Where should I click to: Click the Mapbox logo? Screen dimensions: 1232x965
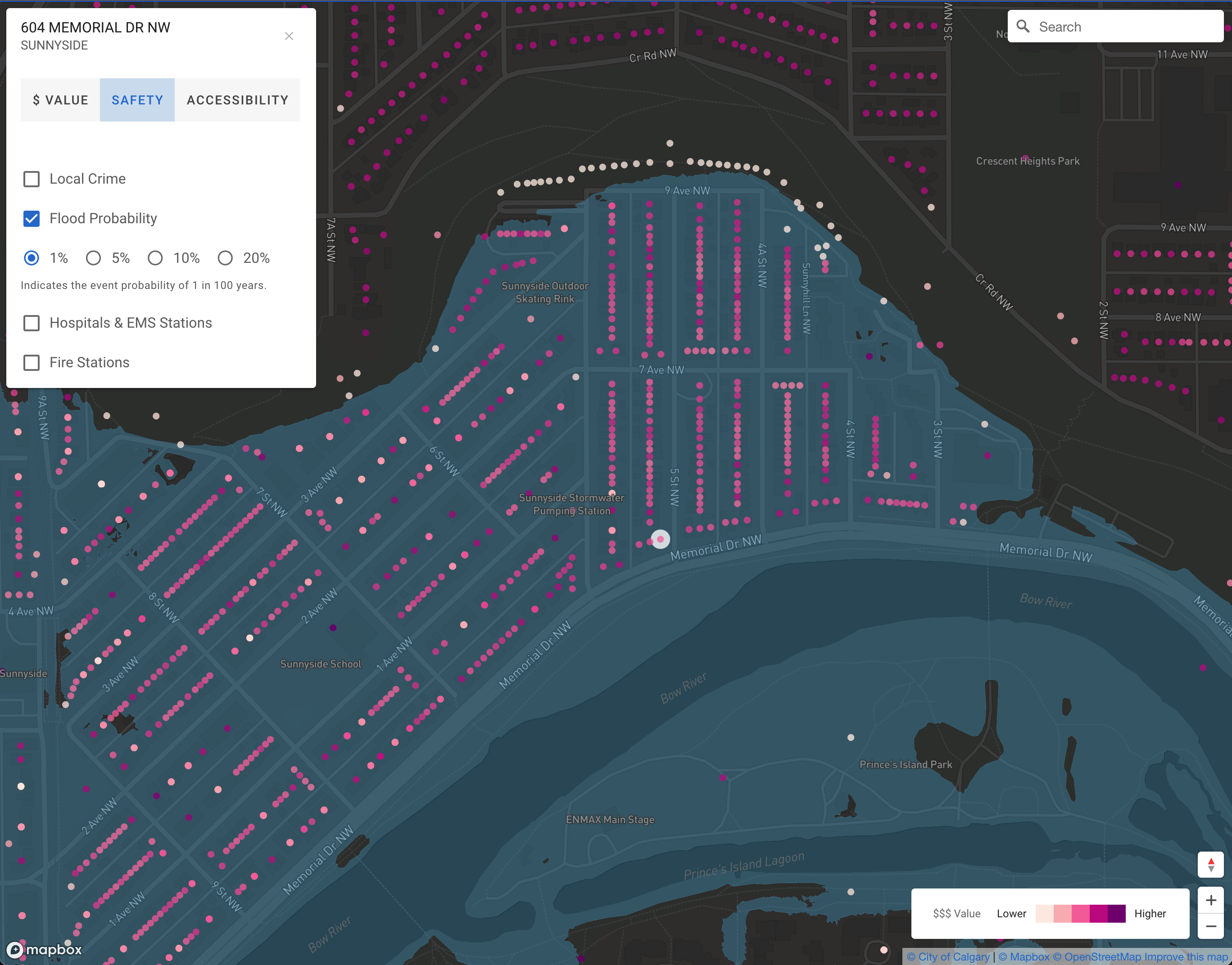(45, 950)
